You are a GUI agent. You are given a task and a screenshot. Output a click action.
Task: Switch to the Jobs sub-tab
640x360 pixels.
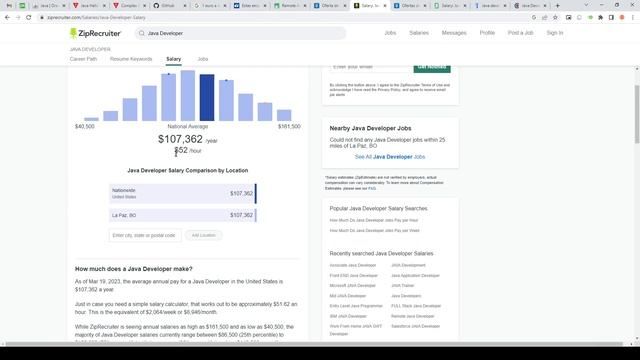(x=202, y=59)
